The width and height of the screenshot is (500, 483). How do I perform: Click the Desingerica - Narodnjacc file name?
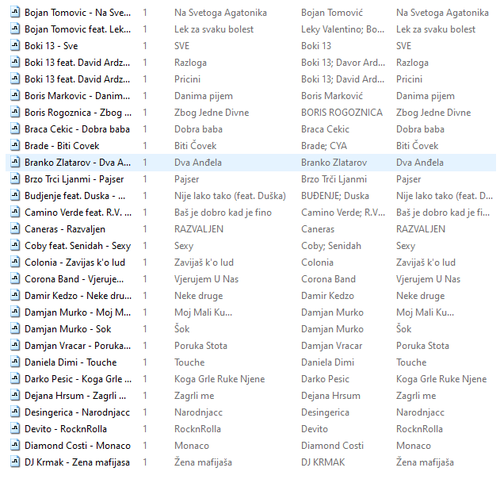tap(77, 412)
